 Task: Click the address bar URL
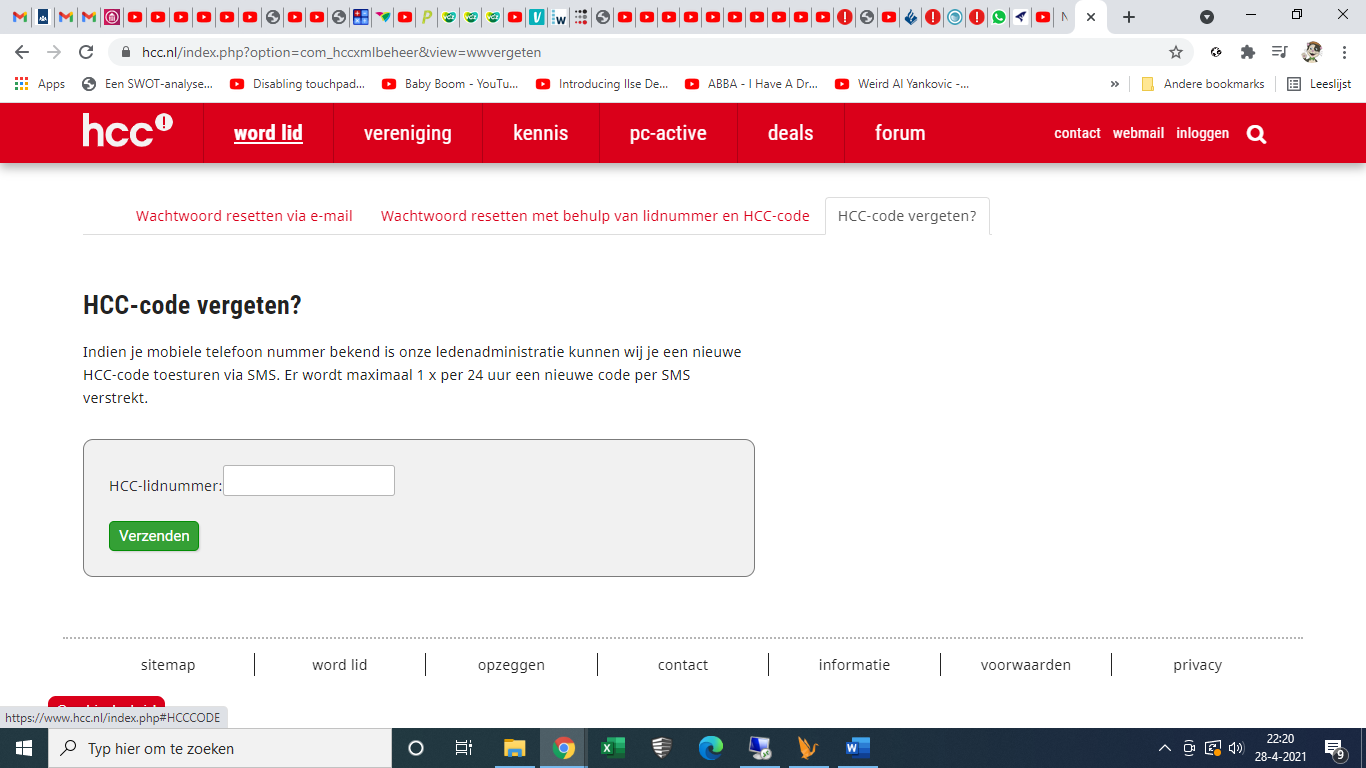342,52
